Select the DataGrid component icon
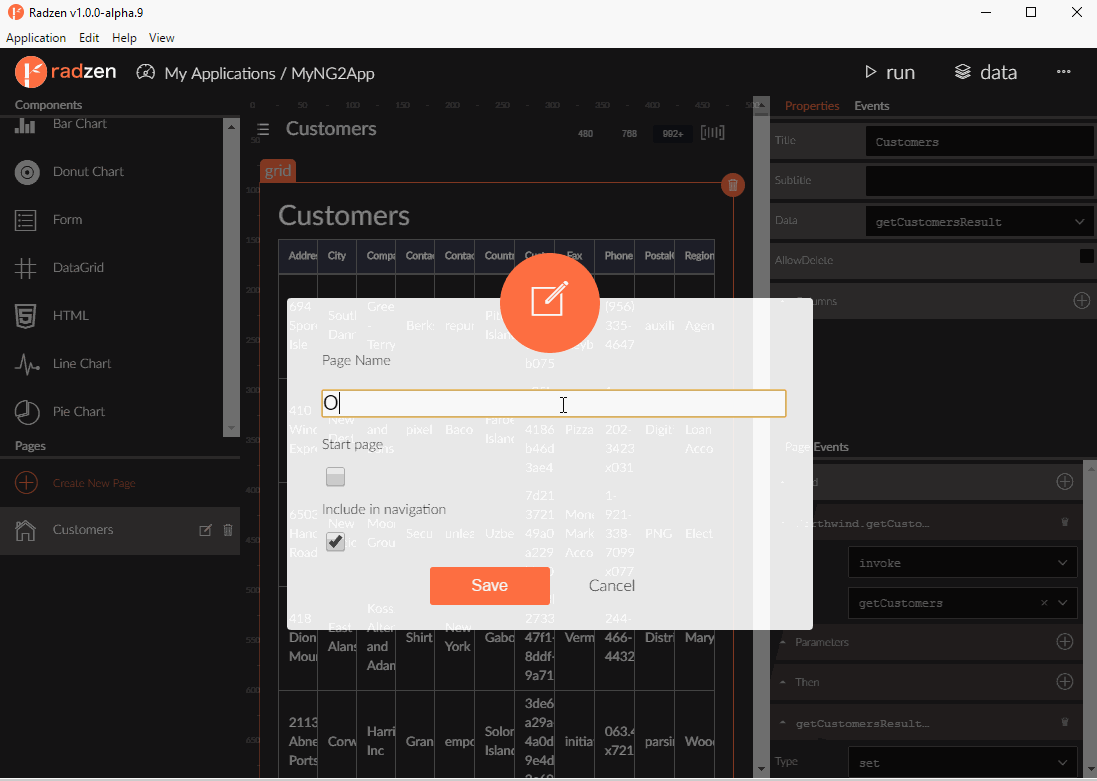 coord(25,267)
